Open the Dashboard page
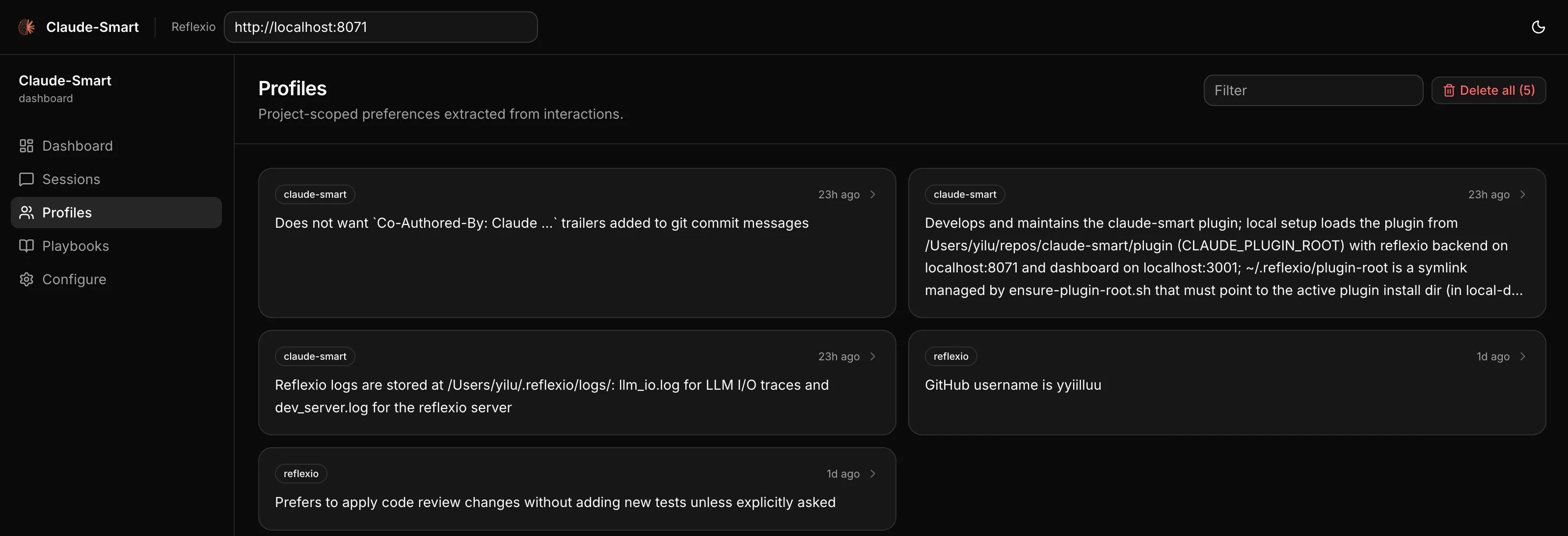 [116, 146]
